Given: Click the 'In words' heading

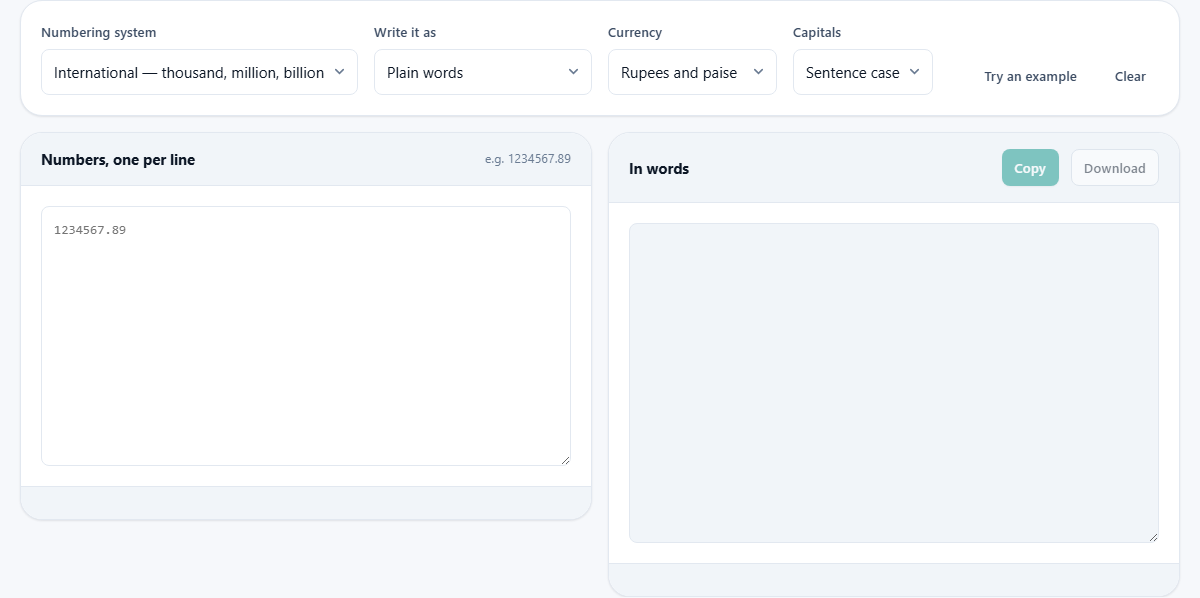Looking at the screenshot, I should (x=659, y=169).
